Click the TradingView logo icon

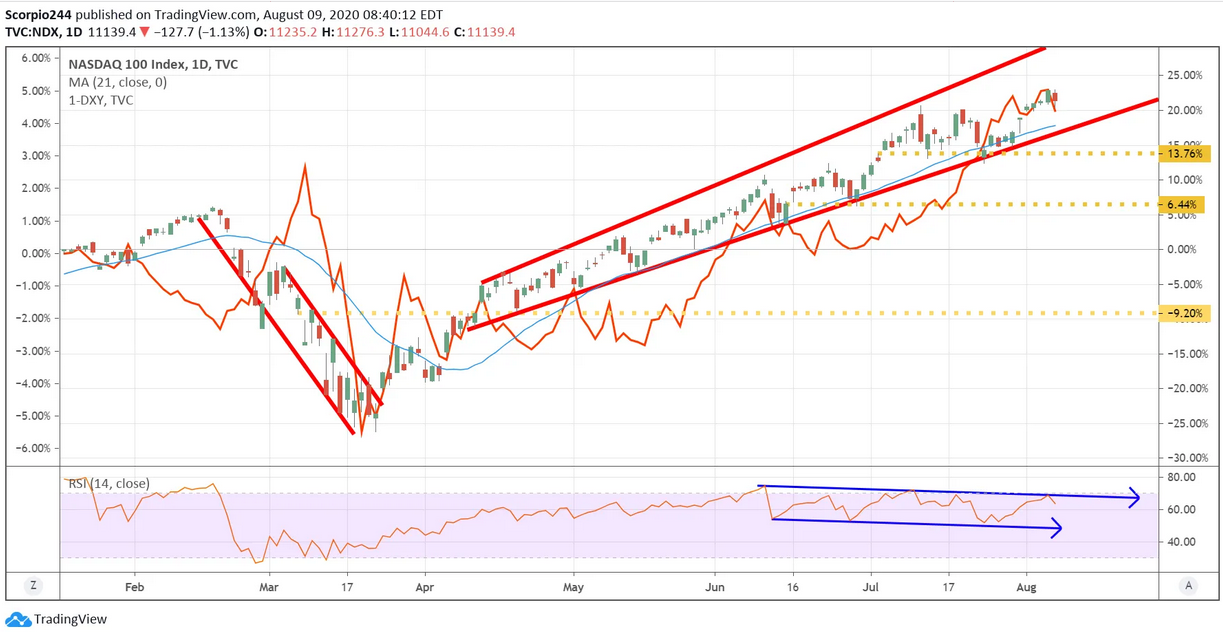pos(18,619)
